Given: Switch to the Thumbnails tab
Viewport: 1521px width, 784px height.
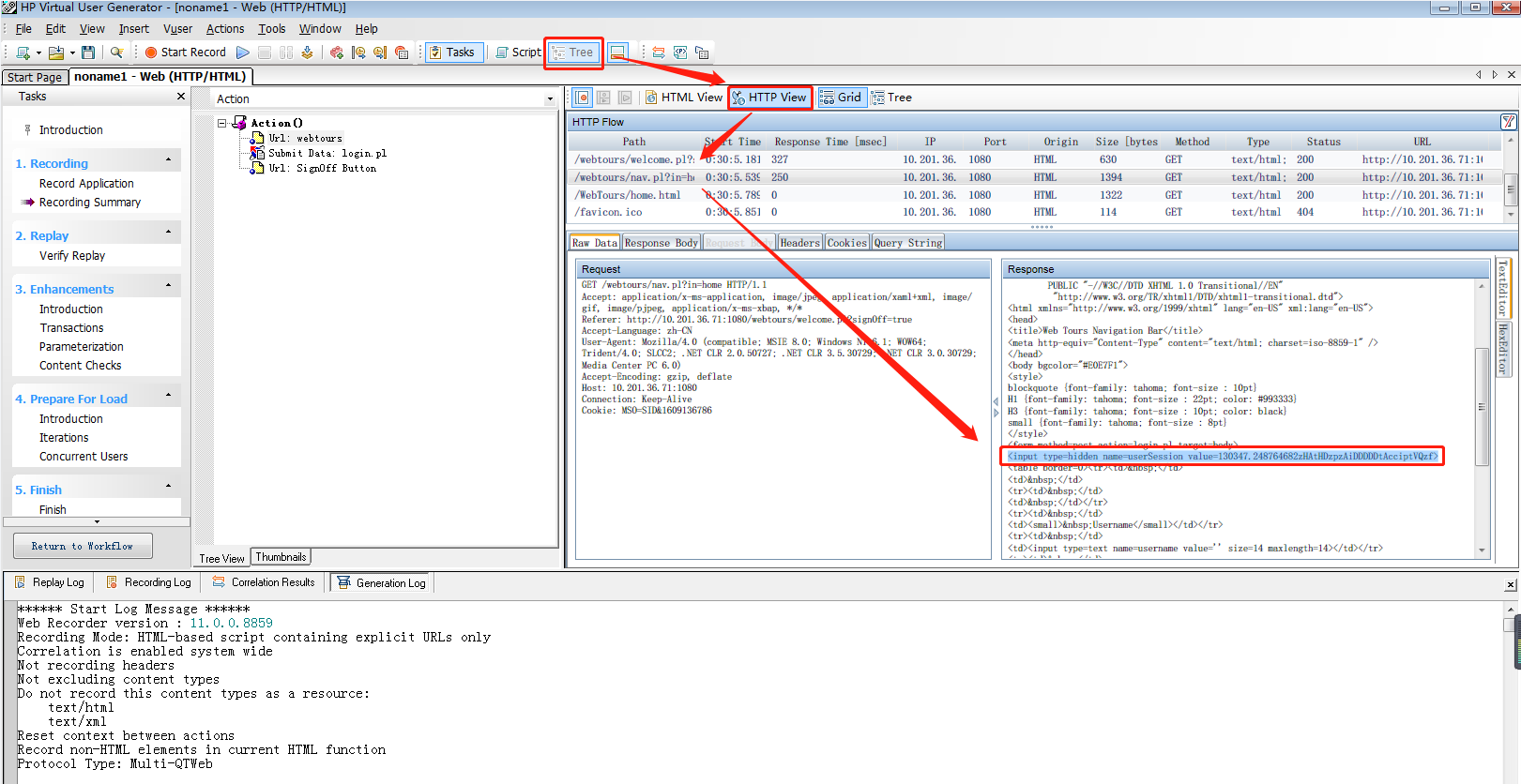Looking at the screenshot, I should (x=281, y=557).
